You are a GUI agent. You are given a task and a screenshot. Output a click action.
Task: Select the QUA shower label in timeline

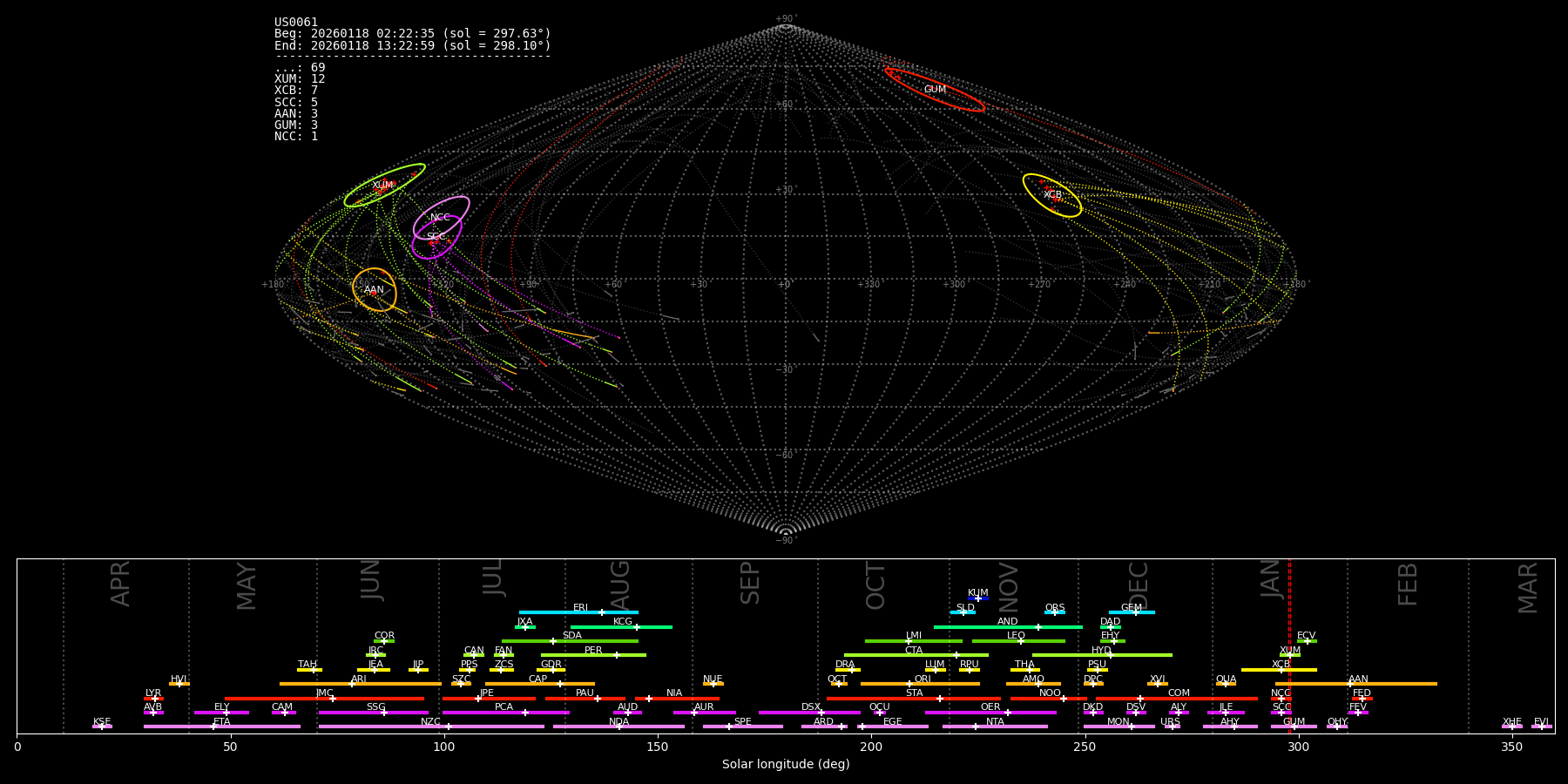point(1226,679)
